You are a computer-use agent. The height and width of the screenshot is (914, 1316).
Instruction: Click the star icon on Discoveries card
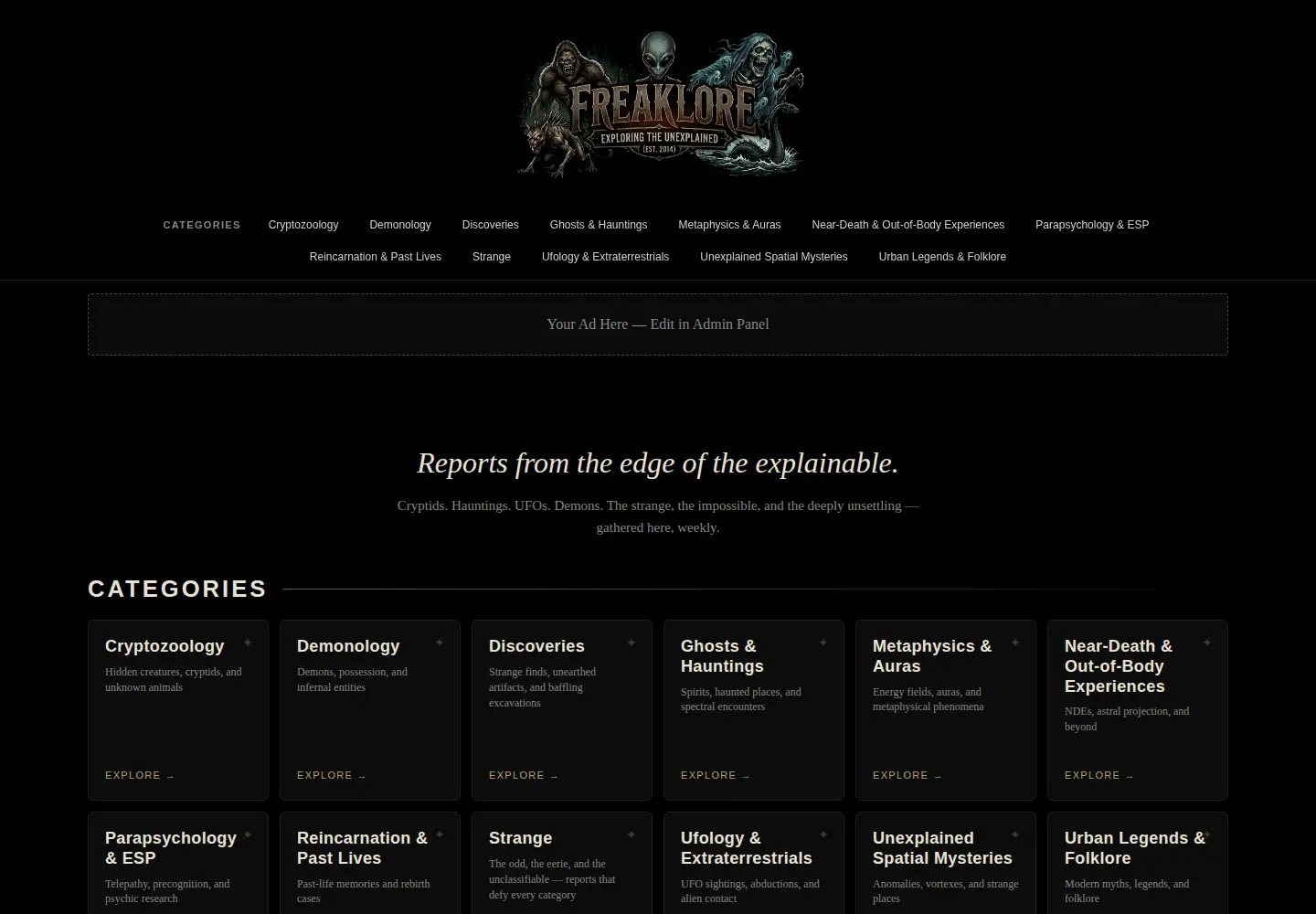click(631, 643)
